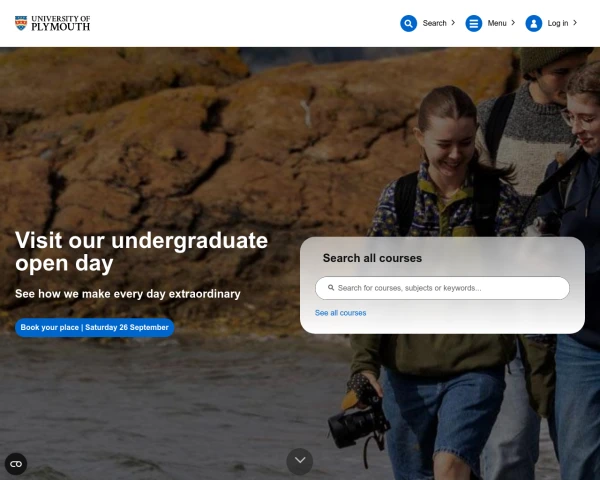
Task: Expand the chevron next to Menu label
Action: (513, 23)
